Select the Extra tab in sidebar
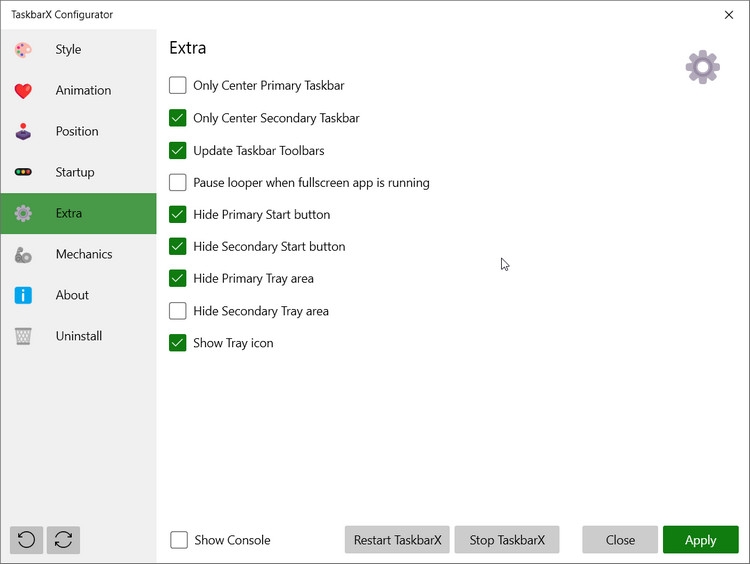 69,213
